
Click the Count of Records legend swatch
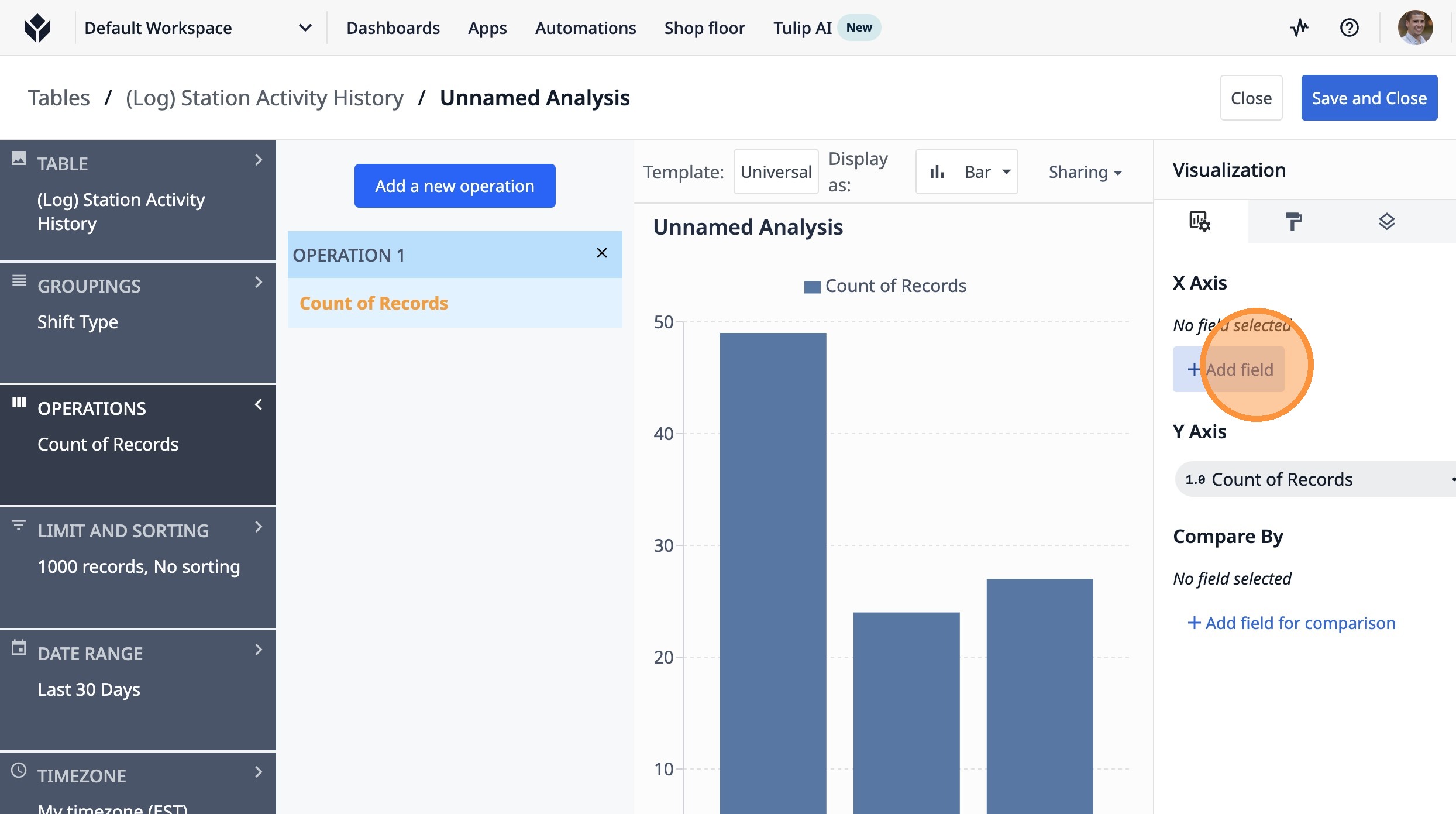pyautogui.click(x=812, y=287)
